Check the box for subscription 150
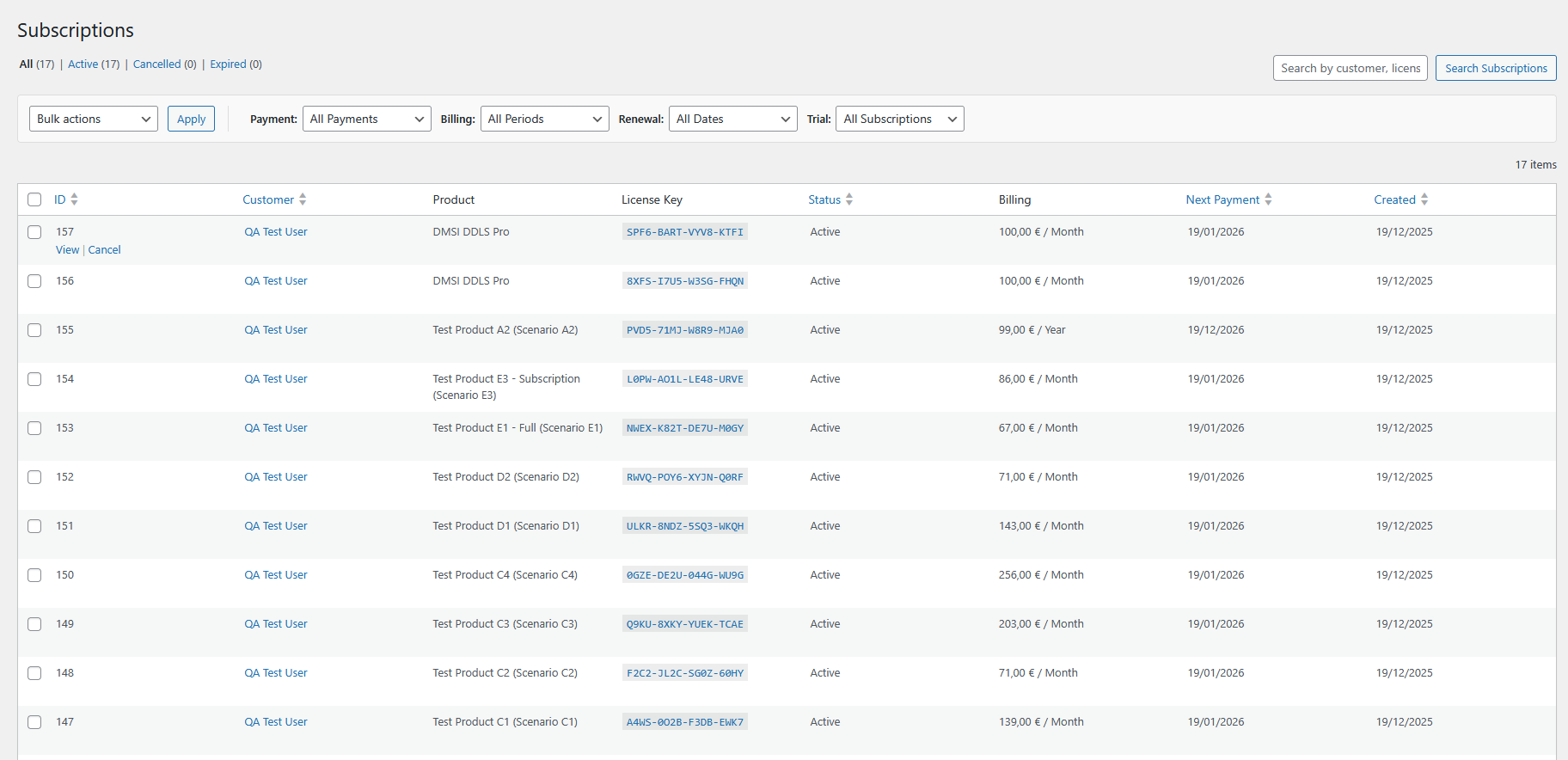Image resolution: width=1568 pixels, height=760 pixels. 34,575
